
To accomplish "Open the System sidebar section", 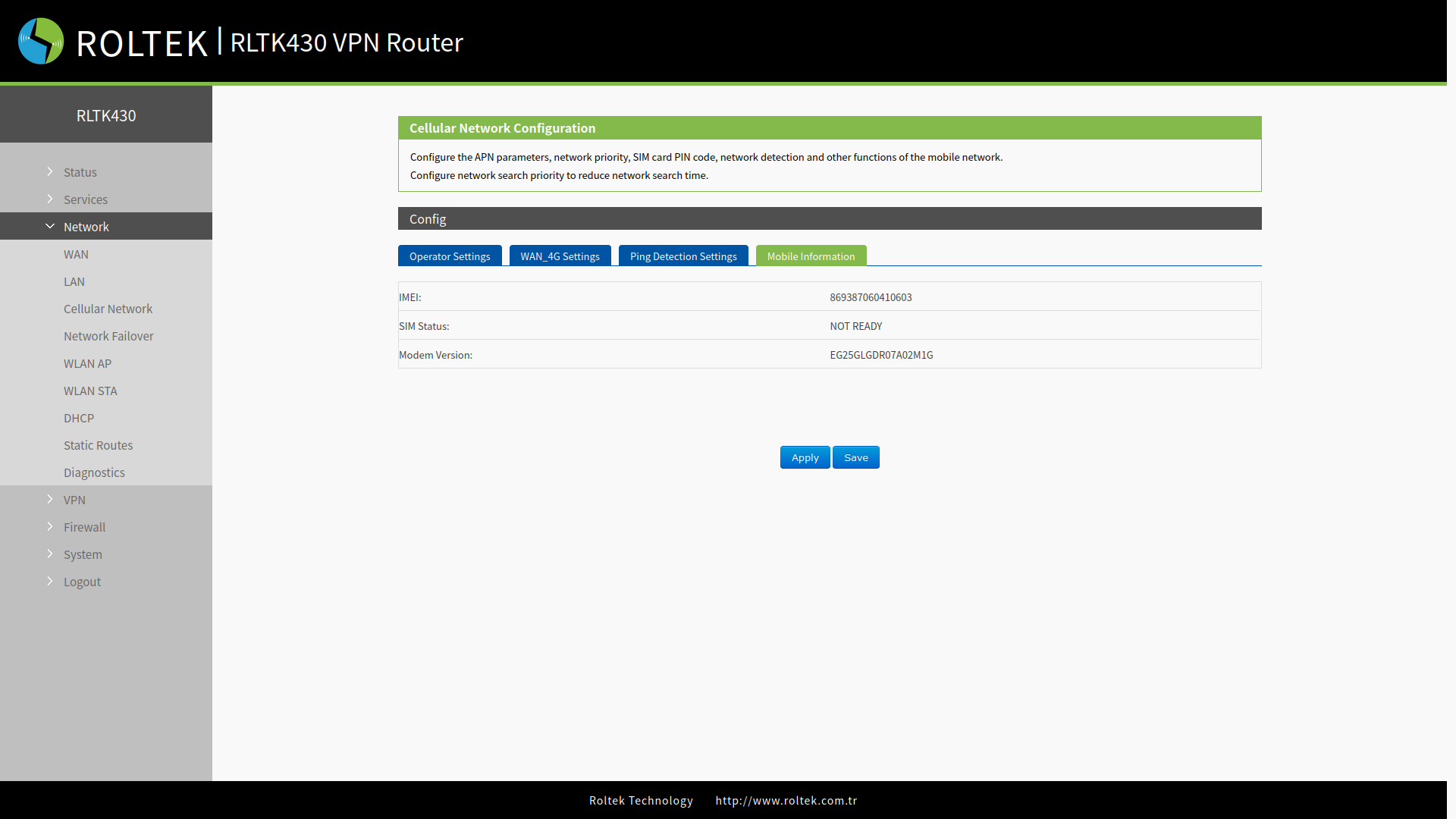I will 83,554.
